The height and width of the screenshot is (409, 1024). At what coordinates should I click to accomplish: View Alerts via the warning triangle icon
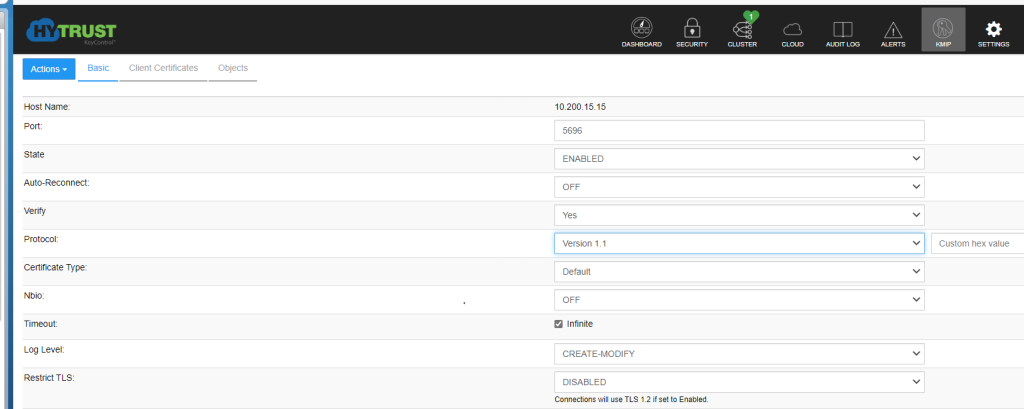(x=893, y=30)
